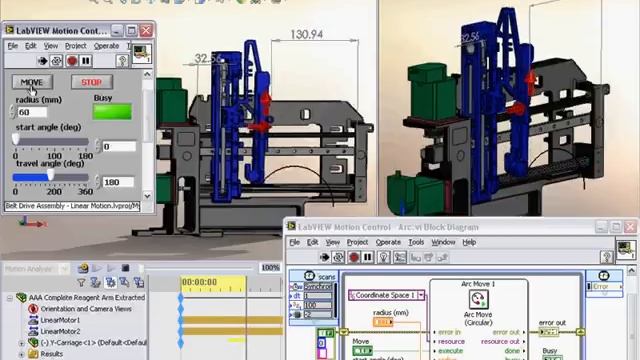Click the Filter Results icon in motion tree toolbar
Screen dimensions: 640x360
tap(138, 282)
